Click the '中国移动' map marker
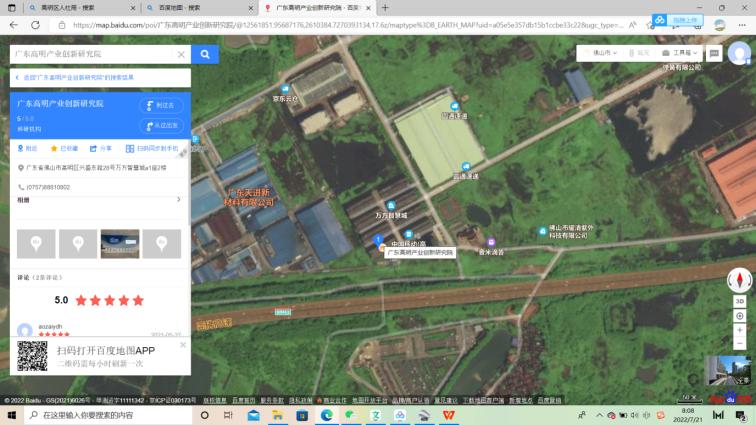756x425 pixels. 408,235
